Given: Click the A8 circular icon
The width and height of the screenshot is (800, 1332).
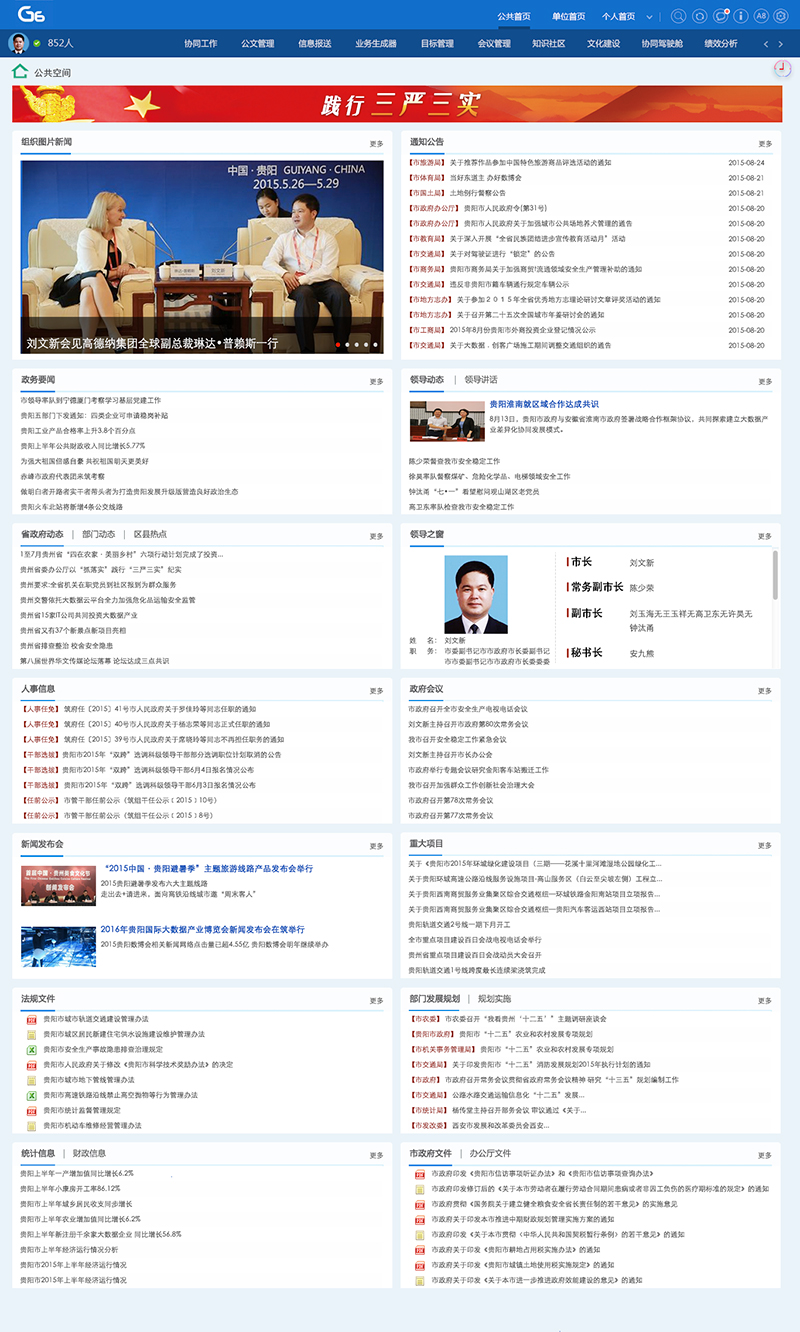Looking at the screenshot, I should coord(762,16).
